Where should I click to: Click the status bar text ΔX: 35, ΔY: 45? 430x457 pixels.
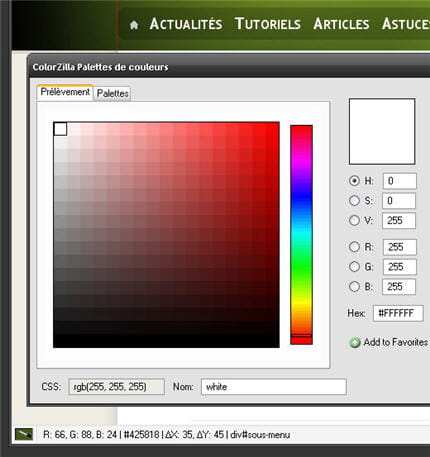(x=195, y=435)
